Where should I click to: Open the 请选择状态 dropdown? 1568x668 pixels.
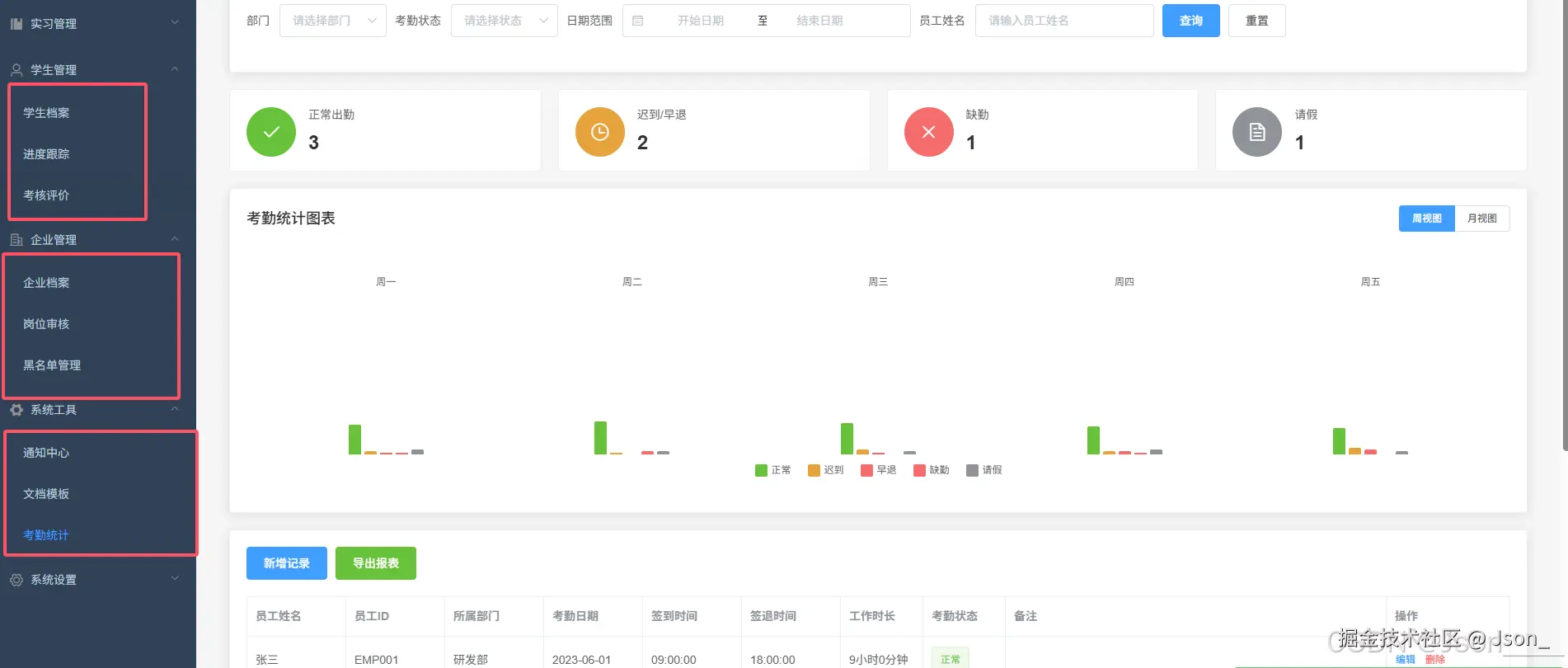pyautogui.click(x=505, y=21)
